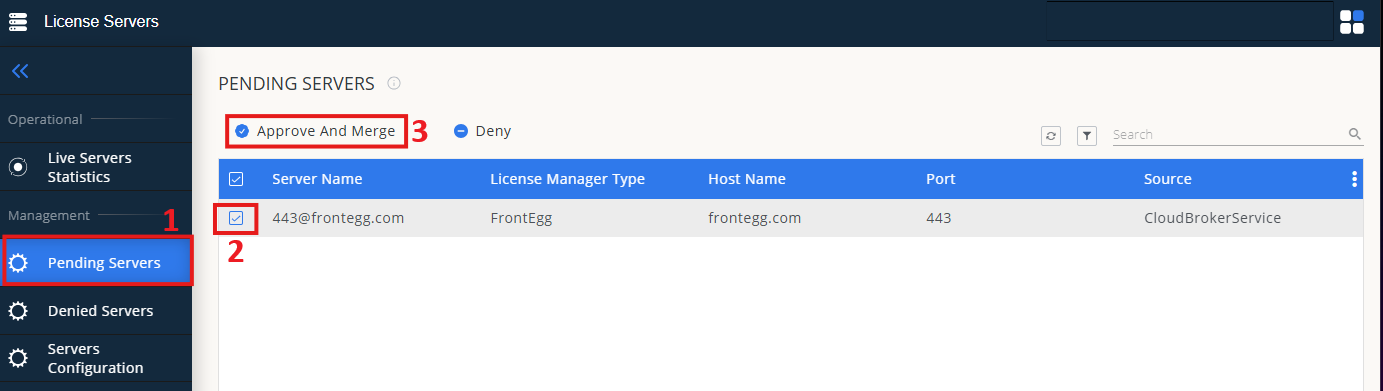The width and height of the screenshot is (1383, 391).
Task: Sort by Source column
Action: click(x=1167, y=179)
